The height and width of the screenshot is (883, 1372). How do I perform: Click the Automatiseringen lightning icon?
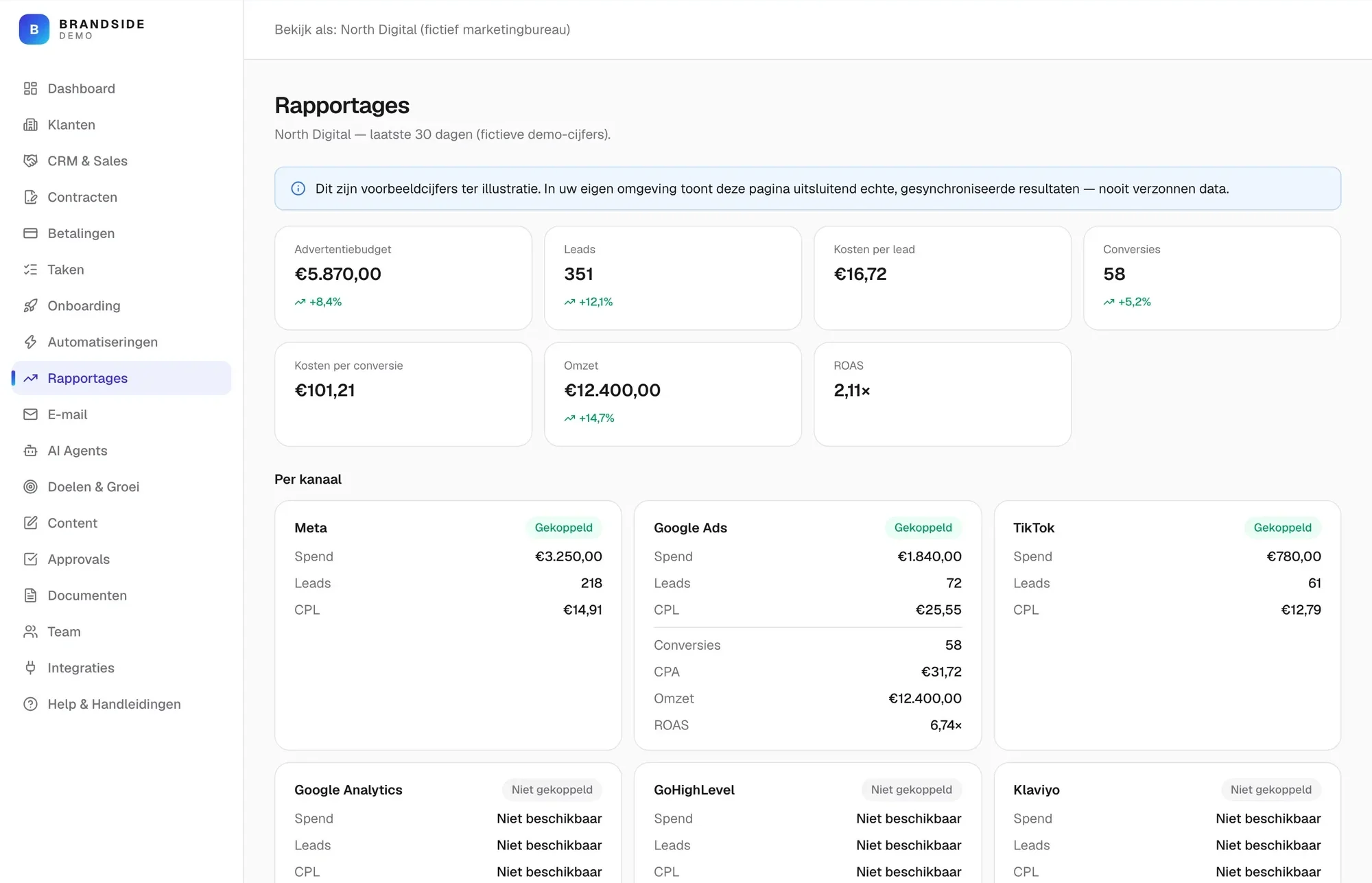click(30, 342)
